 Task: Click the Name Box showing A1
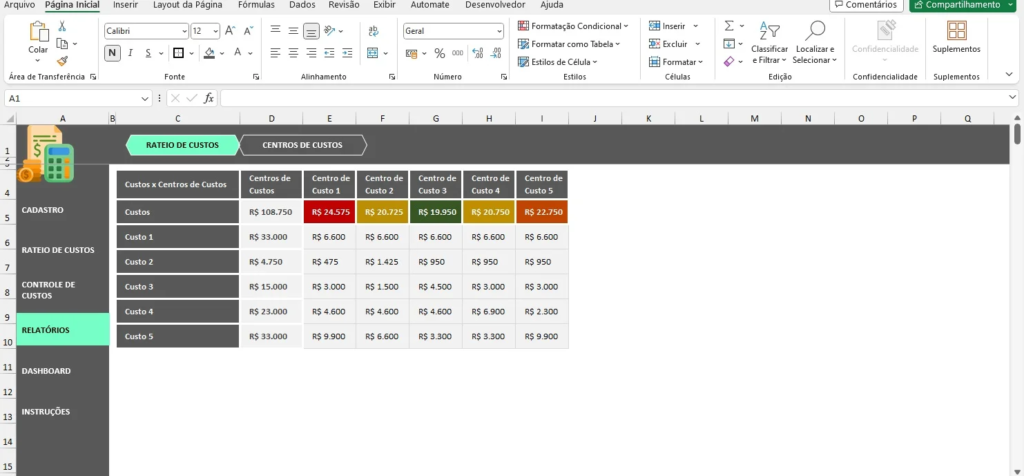pyautogui.click(x=77, y=98)
